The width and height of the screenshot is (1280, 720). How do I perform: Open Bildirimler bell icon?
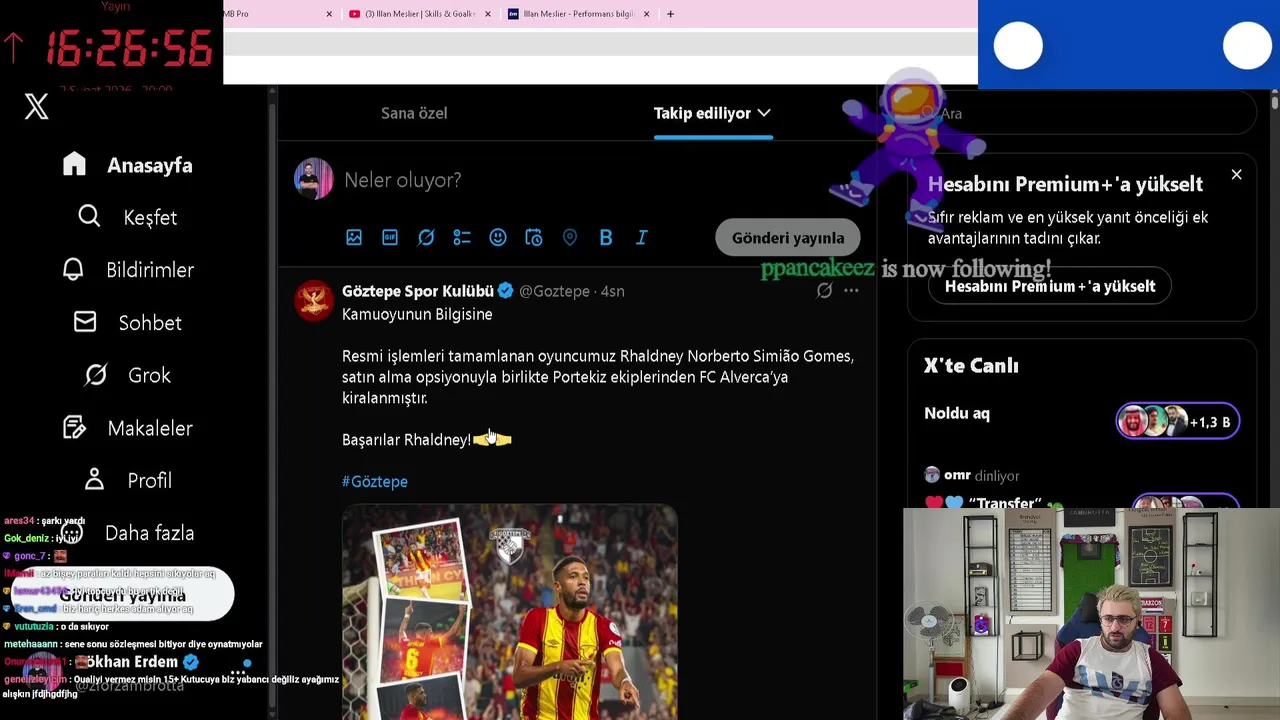click(x=73, y=269)
